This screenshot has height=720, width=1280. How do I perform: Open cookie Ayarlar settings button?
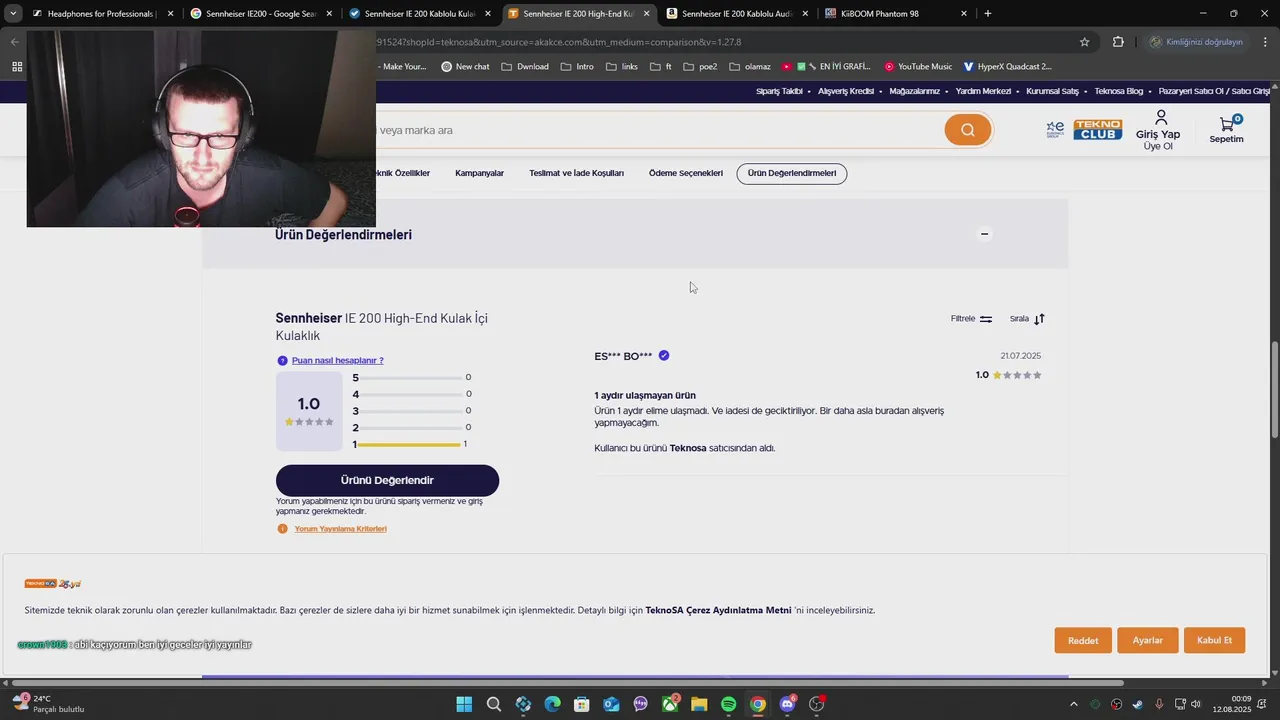1147,641
